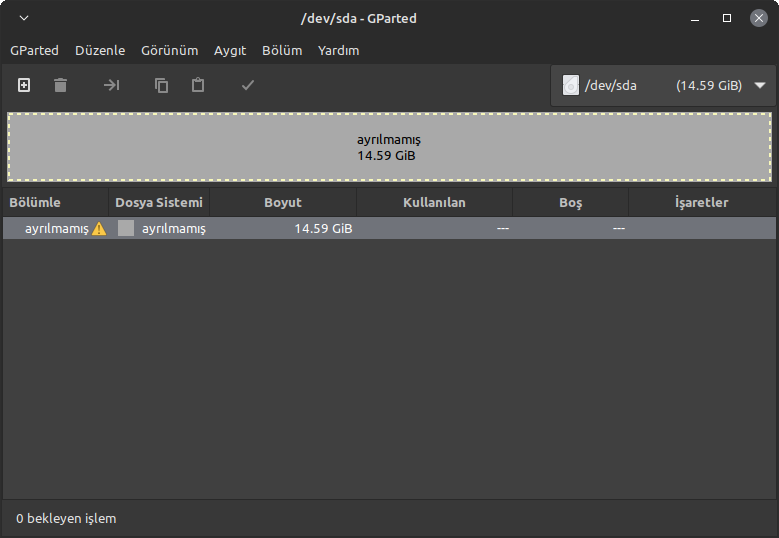Click the Boş column header
This screenshot has width=779, height=538.
[x=570, y=202]
